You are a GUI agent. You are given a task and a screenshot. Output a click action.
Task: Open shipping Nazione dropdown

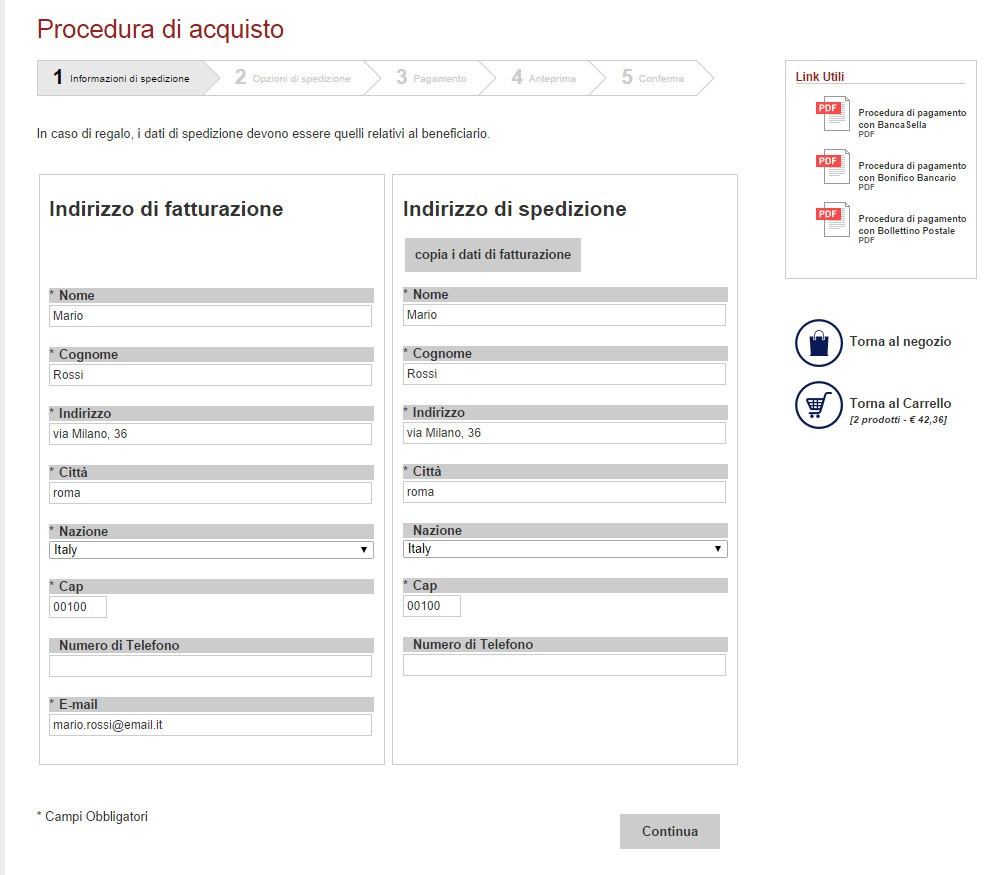pos(565,549)
